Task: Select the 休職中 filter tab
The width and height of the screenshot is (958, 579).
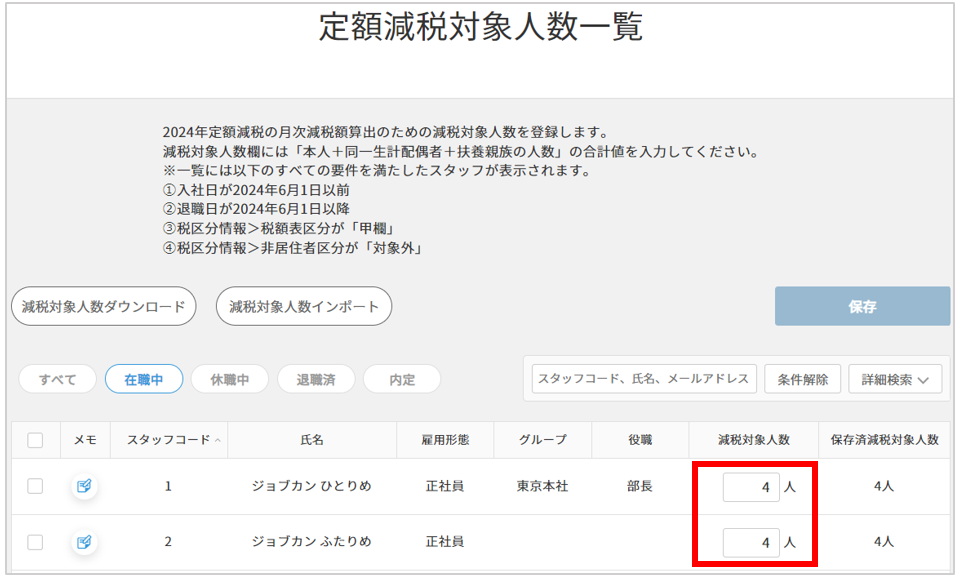Action: click(x=230, y=379)
